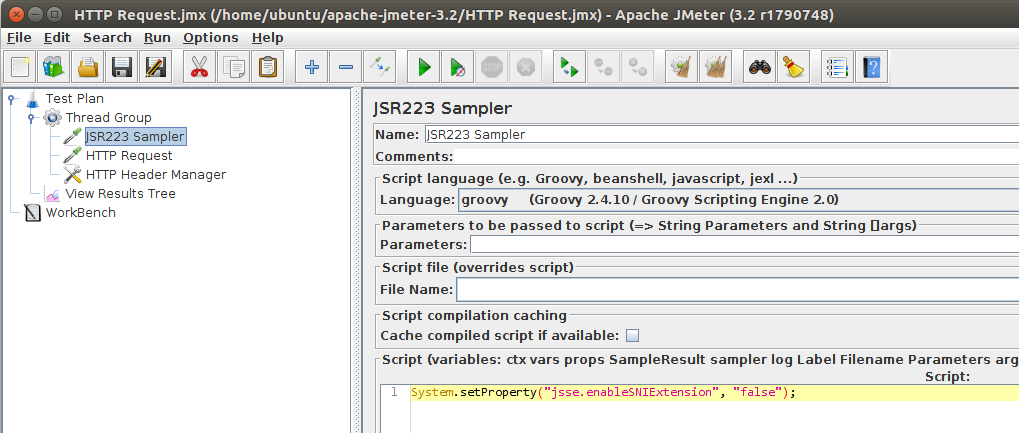Click line number 1 in script gutter
Viewport: 1019px width, 433px height.
point(395,393)
